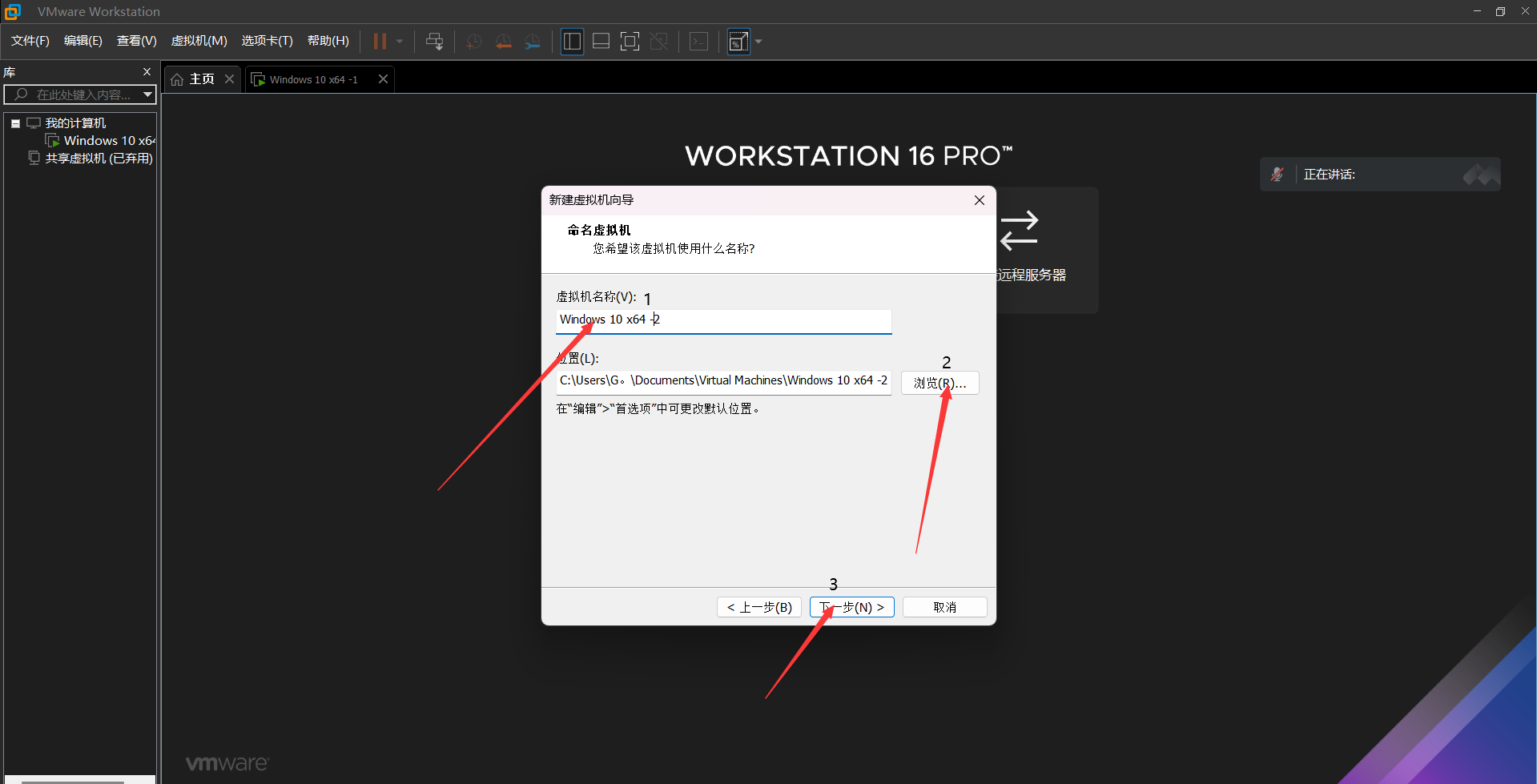Close the 库 library panel
The image size is (1537, 784).
click(x=147, y=71)
